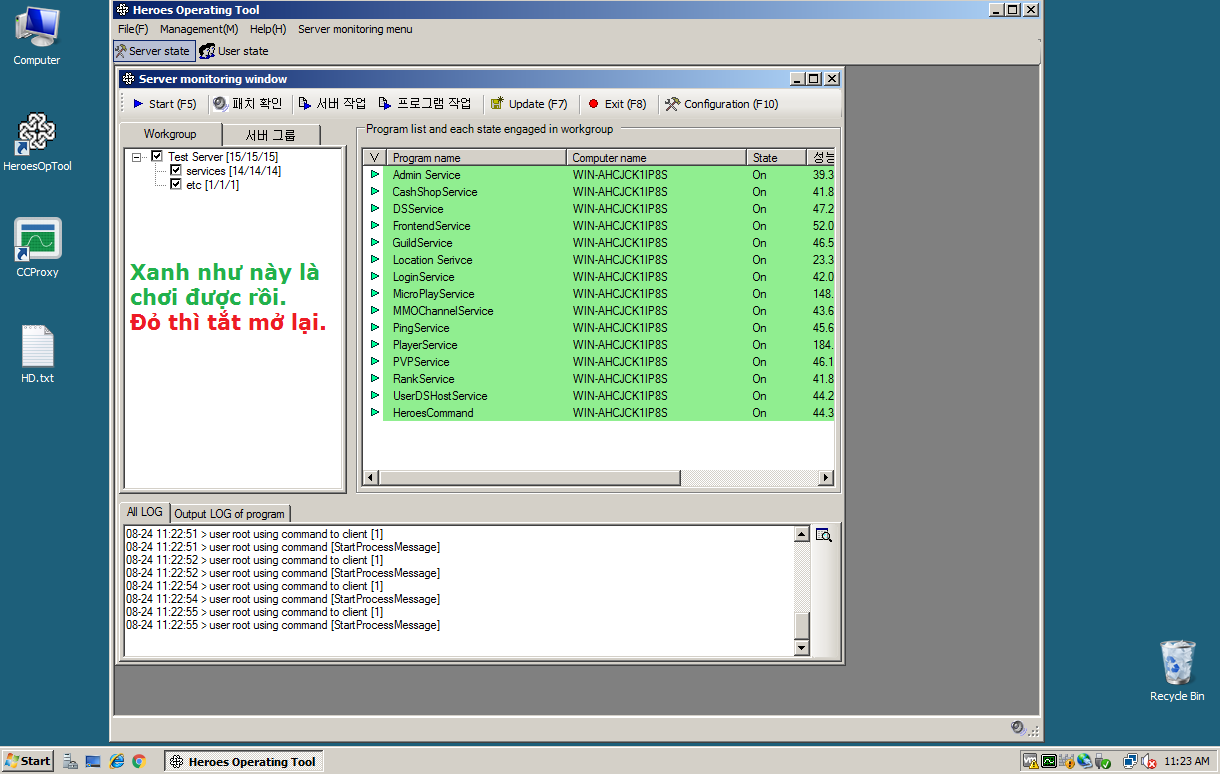Select the PVPService program name
This screenshot has height=774, width=1220.
pyautogui.click(x=420, y=362)
